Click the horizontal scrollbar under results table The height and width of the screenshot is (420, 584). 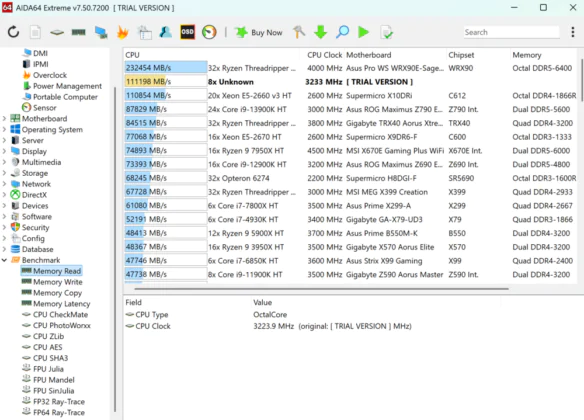321,289
